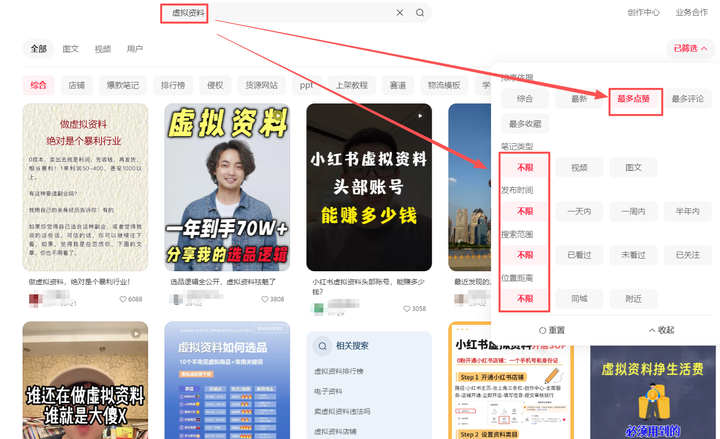Click related search 卖虚拟资料违法吗
This screenshot has width=720, height=439.
click(x=342, y=412)
